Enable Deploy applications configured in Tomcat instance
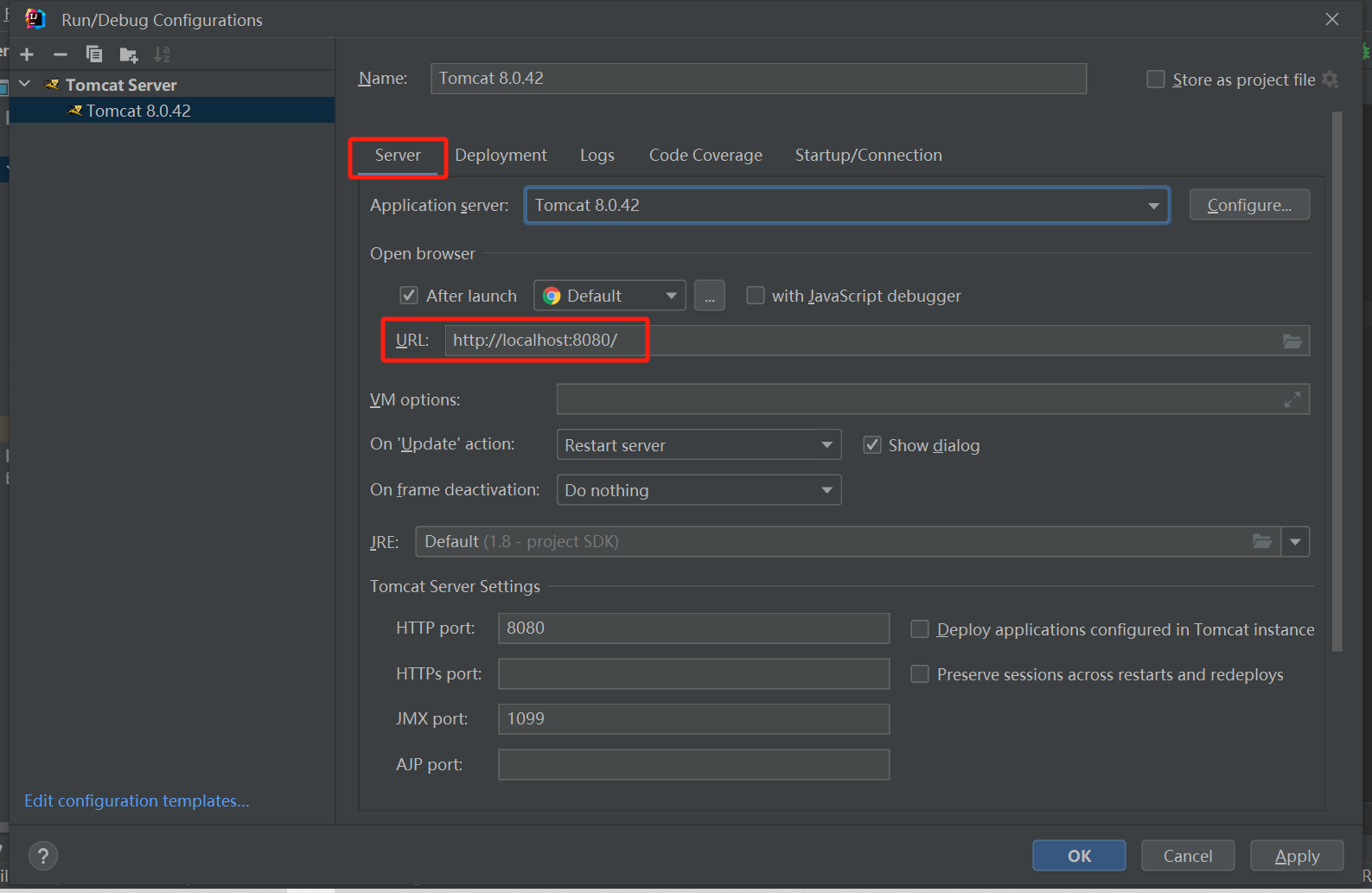This screenshot has width=1372, height=893. [920, 629]
